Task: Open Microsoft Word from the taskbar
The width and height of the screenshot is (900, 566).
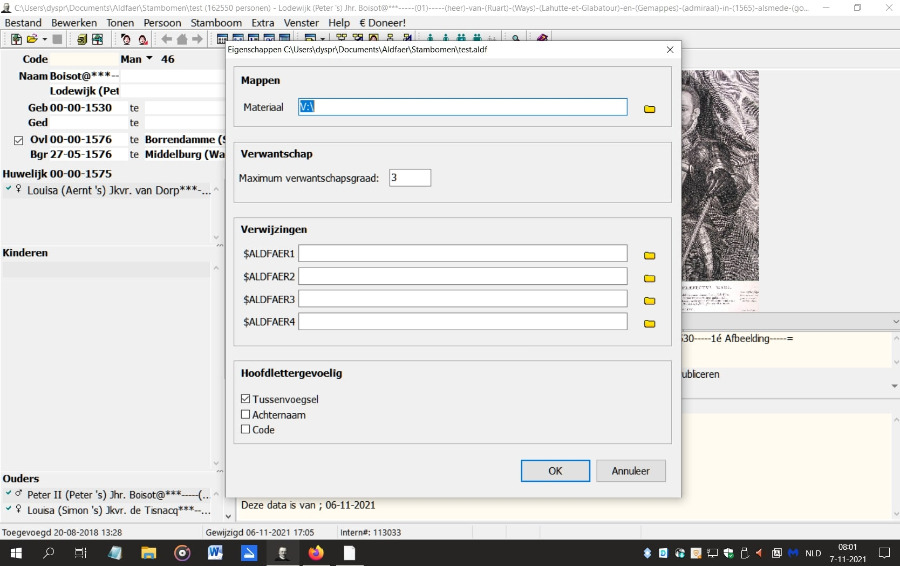Action: coord(215,553)
